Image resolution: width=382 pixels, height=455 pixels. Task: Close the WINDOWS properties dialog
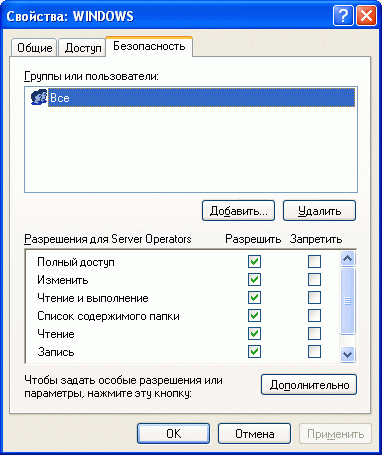366,16
